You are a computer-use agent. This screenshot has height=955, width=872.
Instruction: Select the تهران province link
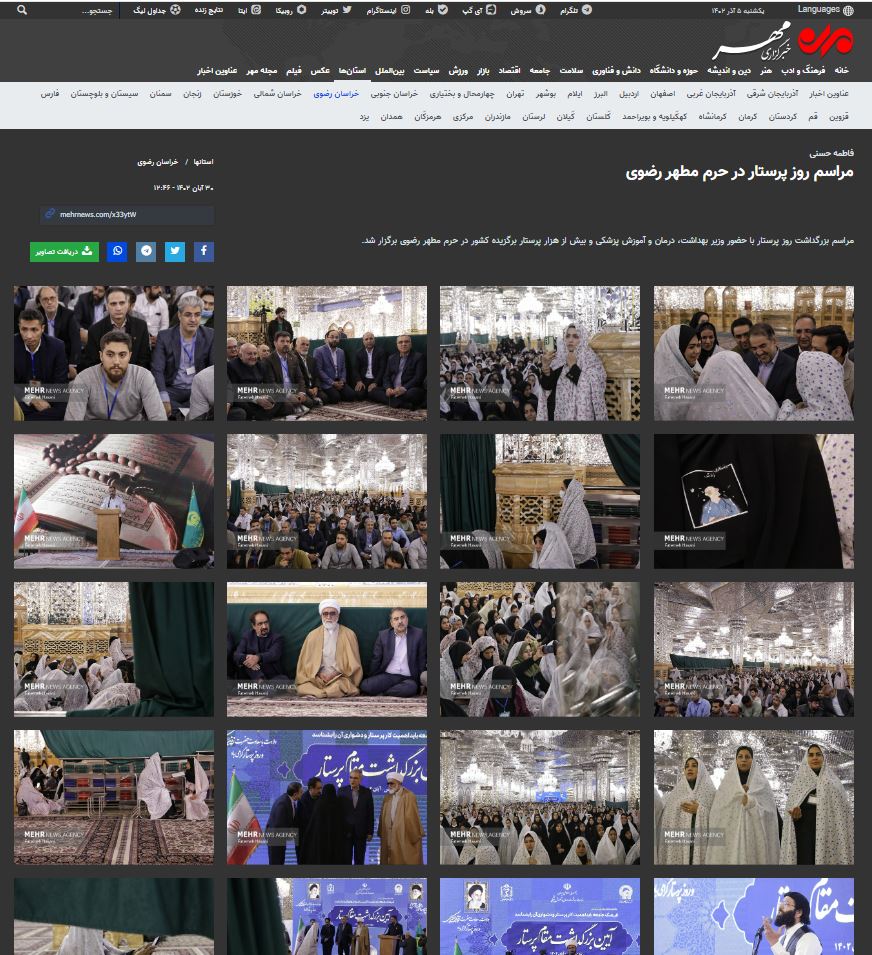(x=515, y=94)
